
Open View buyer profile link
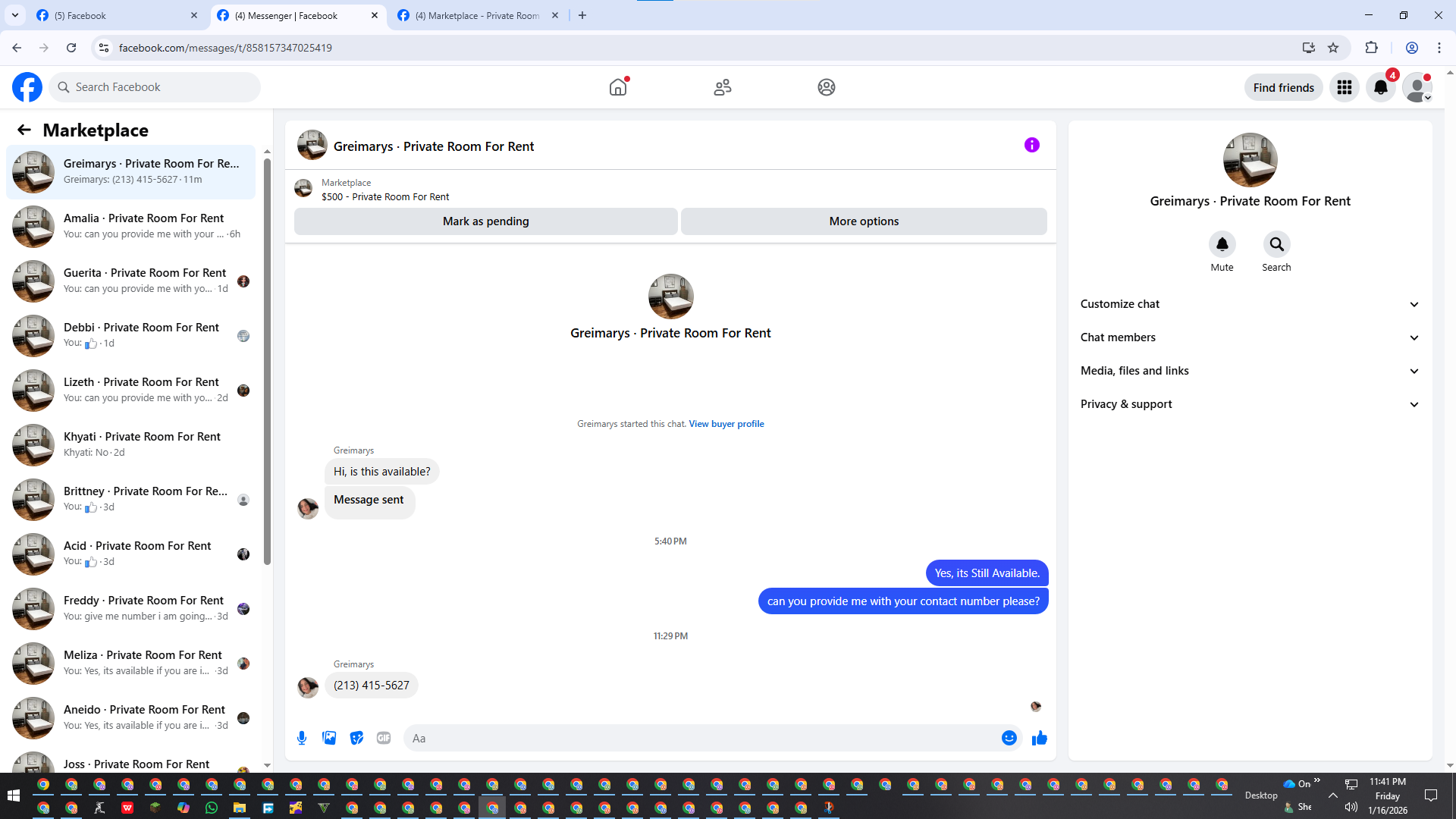coord(726,424)
